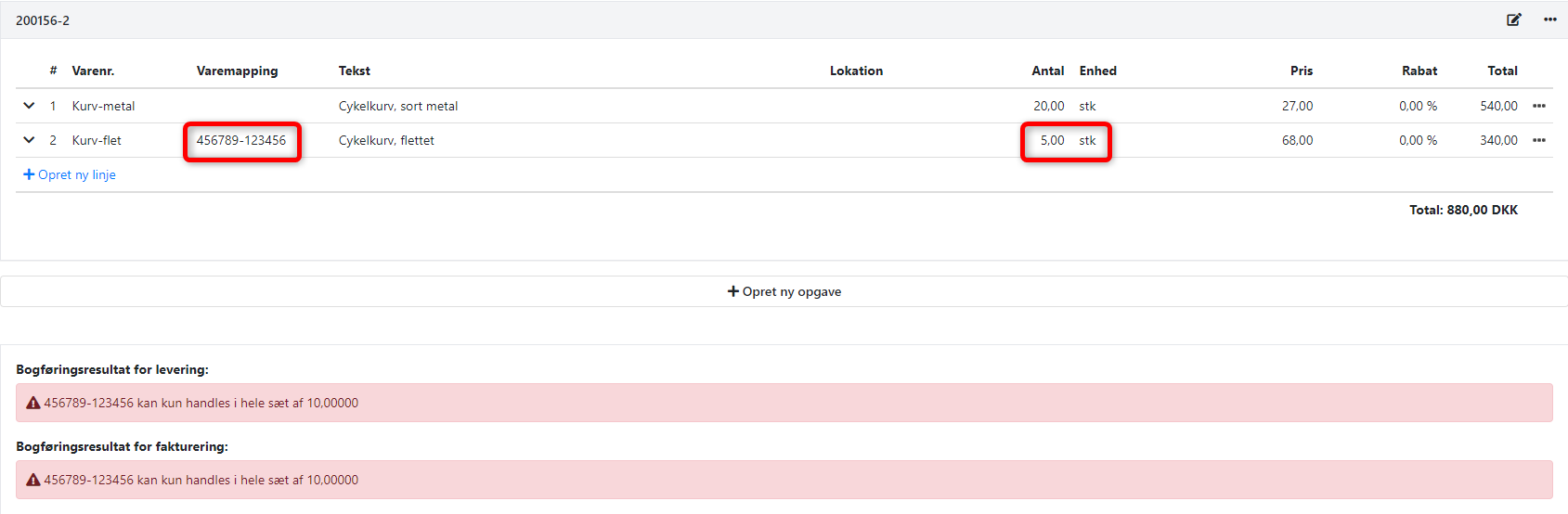This screenshot has height=514, width=1568.
Task: Click the Varenr. column header
Action: point(93,71)
